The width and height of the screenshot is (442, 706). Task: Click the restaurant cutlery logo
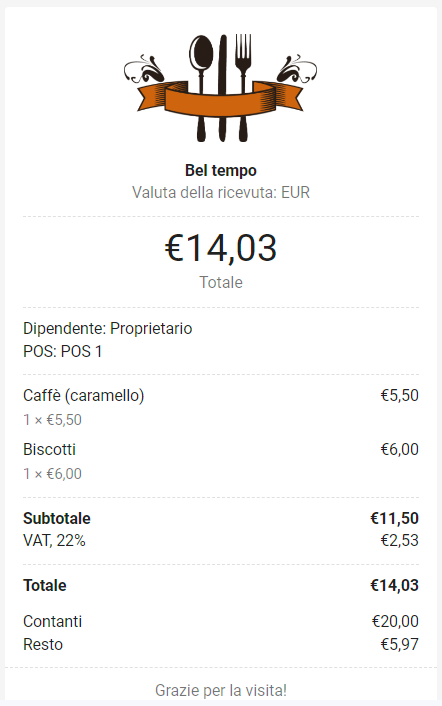[x=221, y=88]
